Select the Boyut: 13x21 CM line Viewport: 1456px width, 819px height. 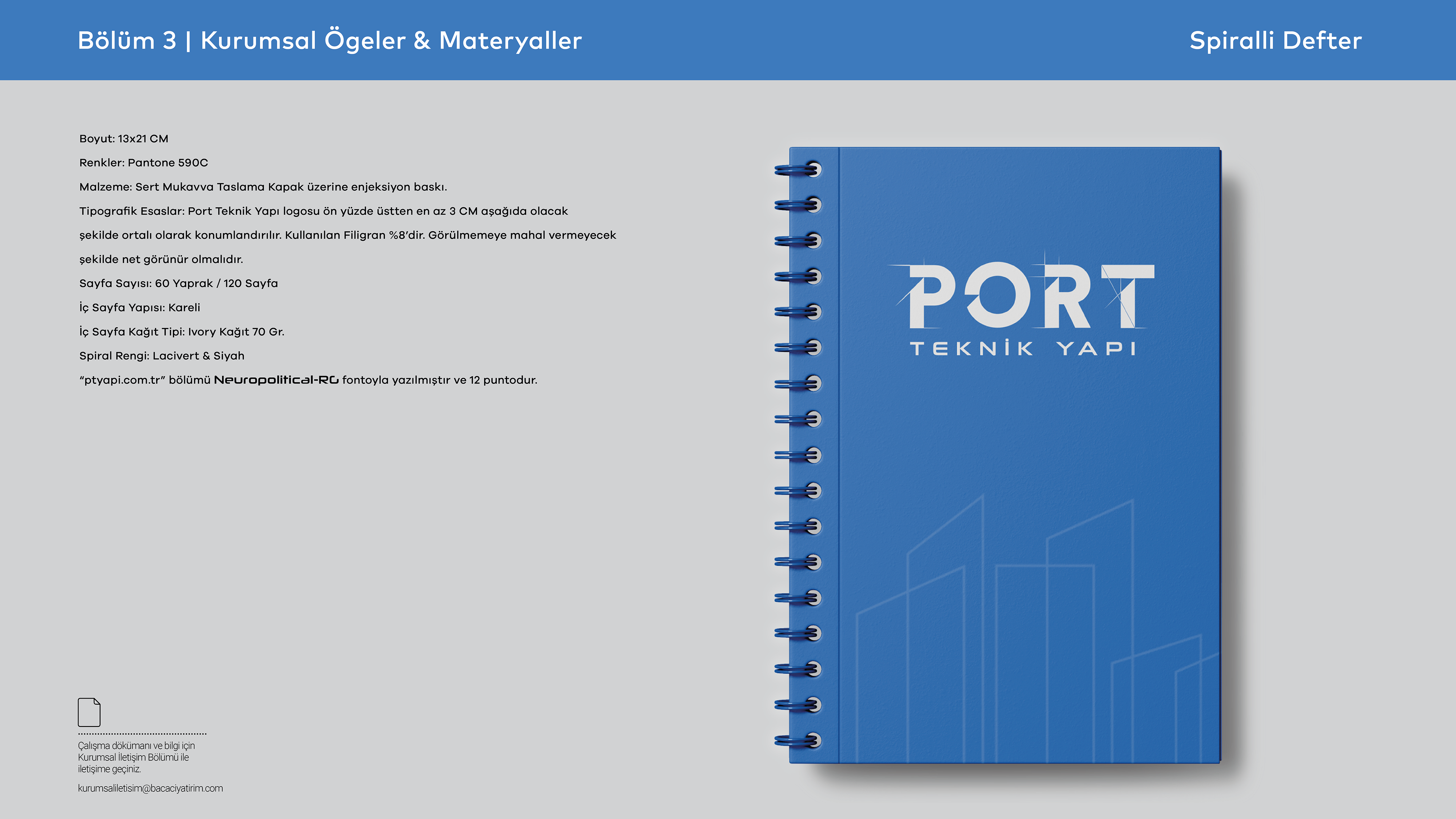coord(124,138)
